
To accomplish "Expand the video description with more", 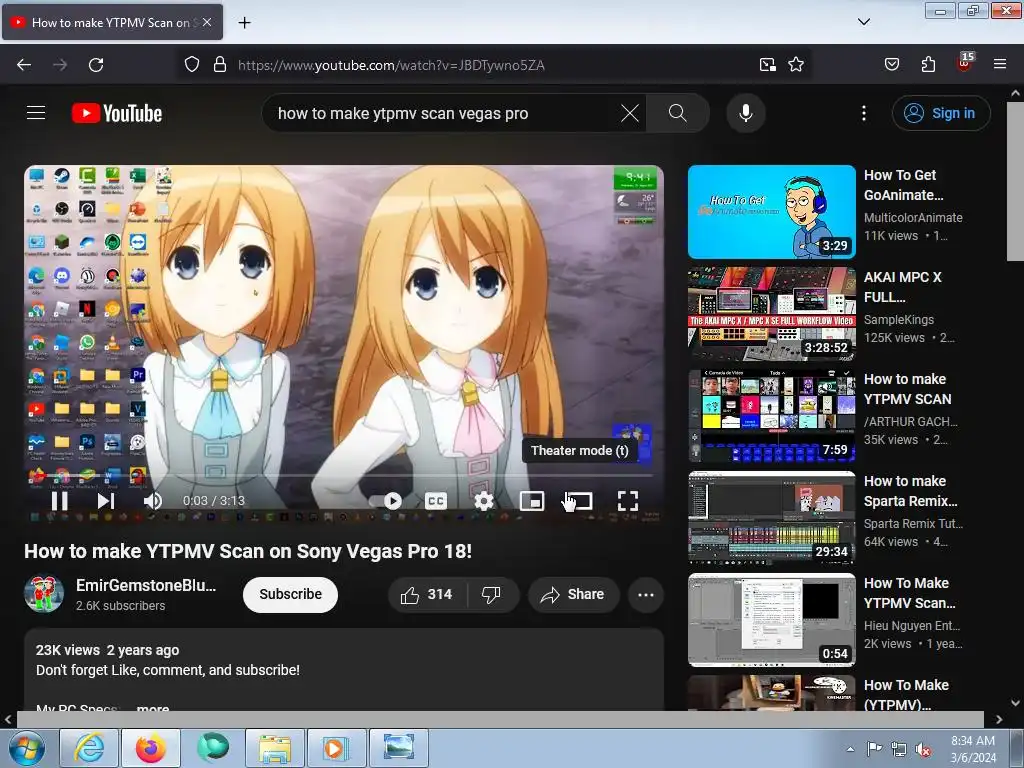I will [x=153, y=708].
